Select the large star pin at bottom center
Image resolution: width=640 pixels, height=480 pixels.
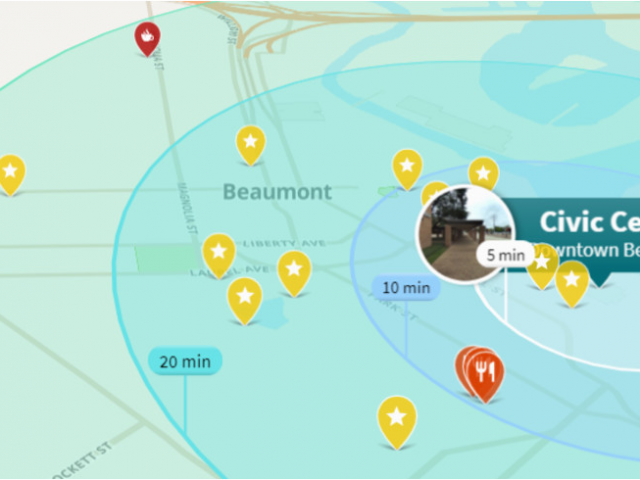(x=397, y=421)
